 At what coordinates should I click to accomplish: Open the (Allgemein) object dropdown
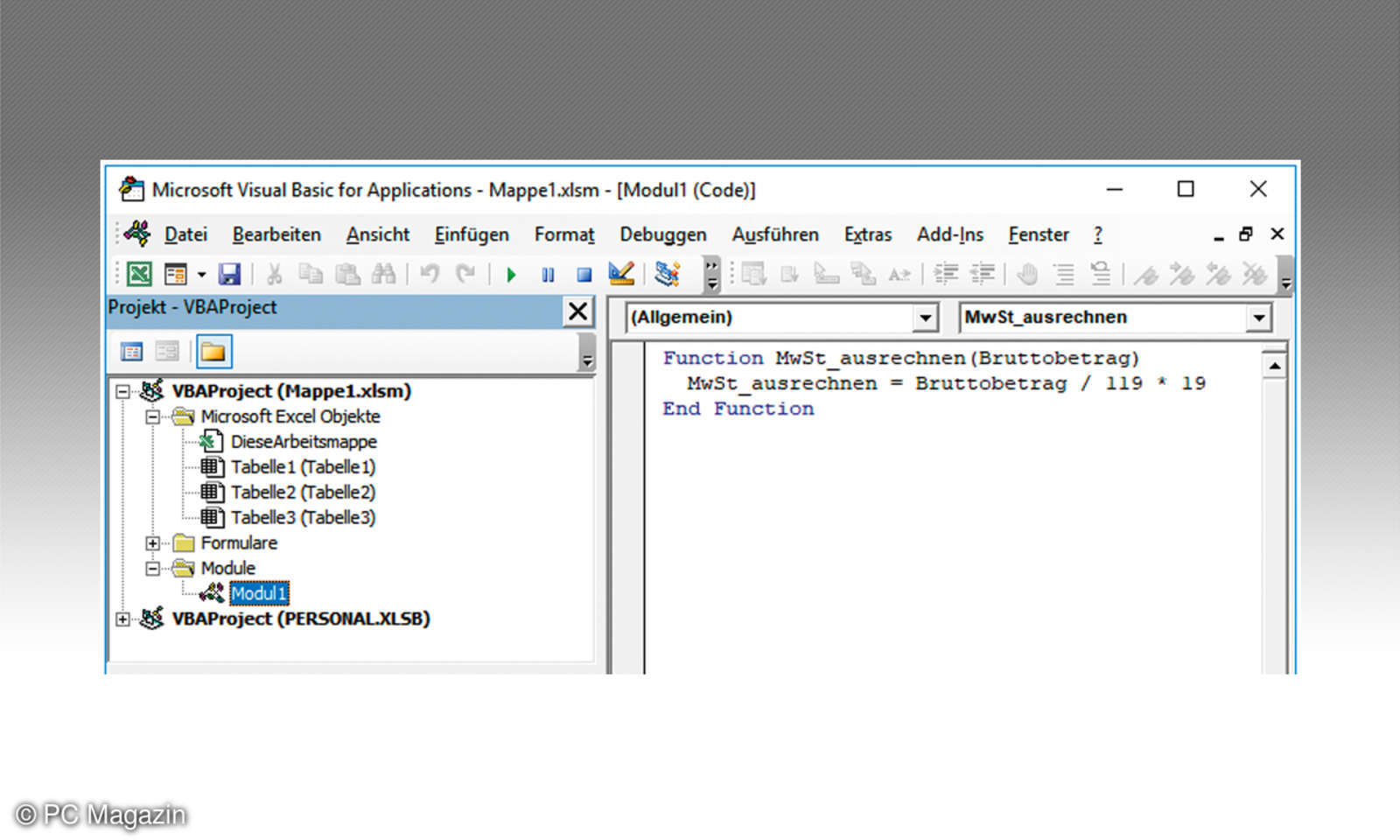pyautogui.click(x=925, y=318)
